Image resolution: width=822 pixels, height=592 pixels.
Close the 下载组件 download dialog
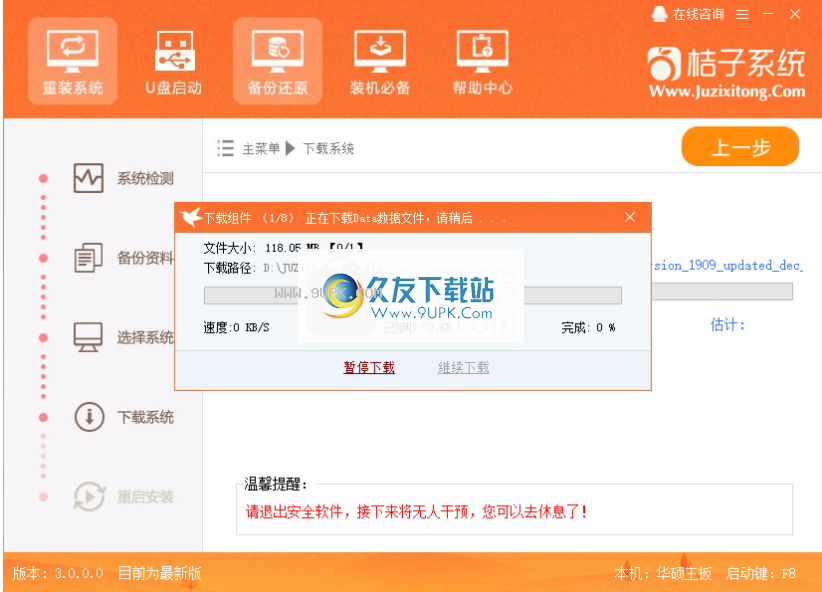pos(630,217)
